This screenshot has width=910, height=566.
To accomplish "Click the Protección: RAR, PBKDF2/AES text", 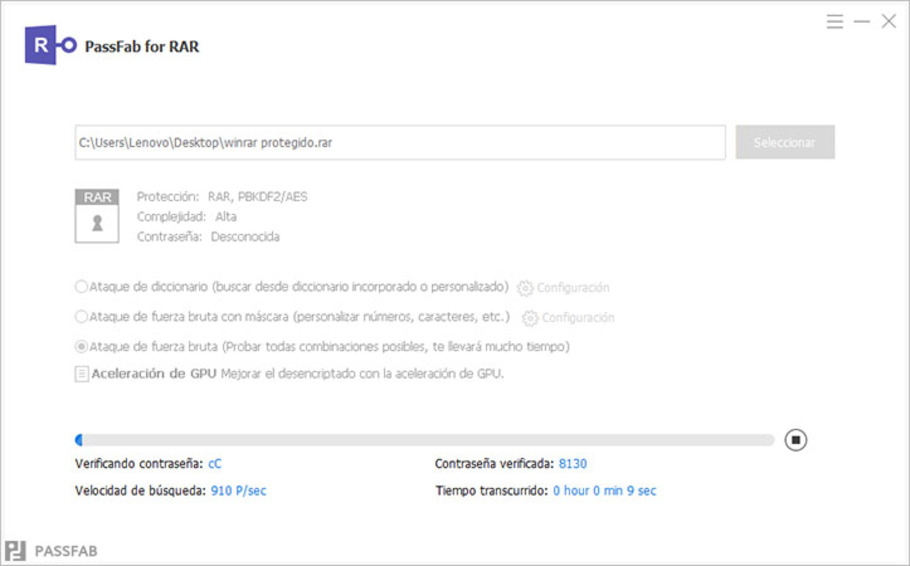I will (x=222, y=197).
